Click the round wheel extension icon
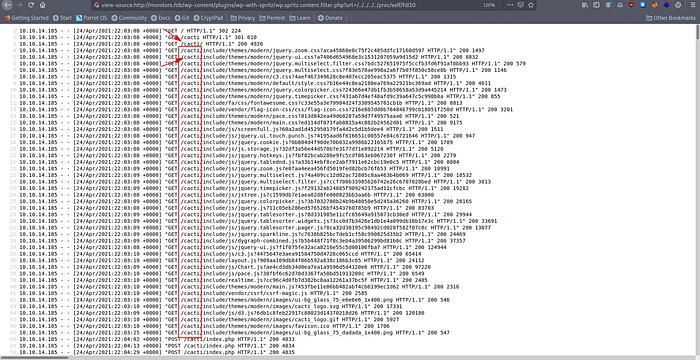Viewport: 700px width, 360px height. (678, 5)
